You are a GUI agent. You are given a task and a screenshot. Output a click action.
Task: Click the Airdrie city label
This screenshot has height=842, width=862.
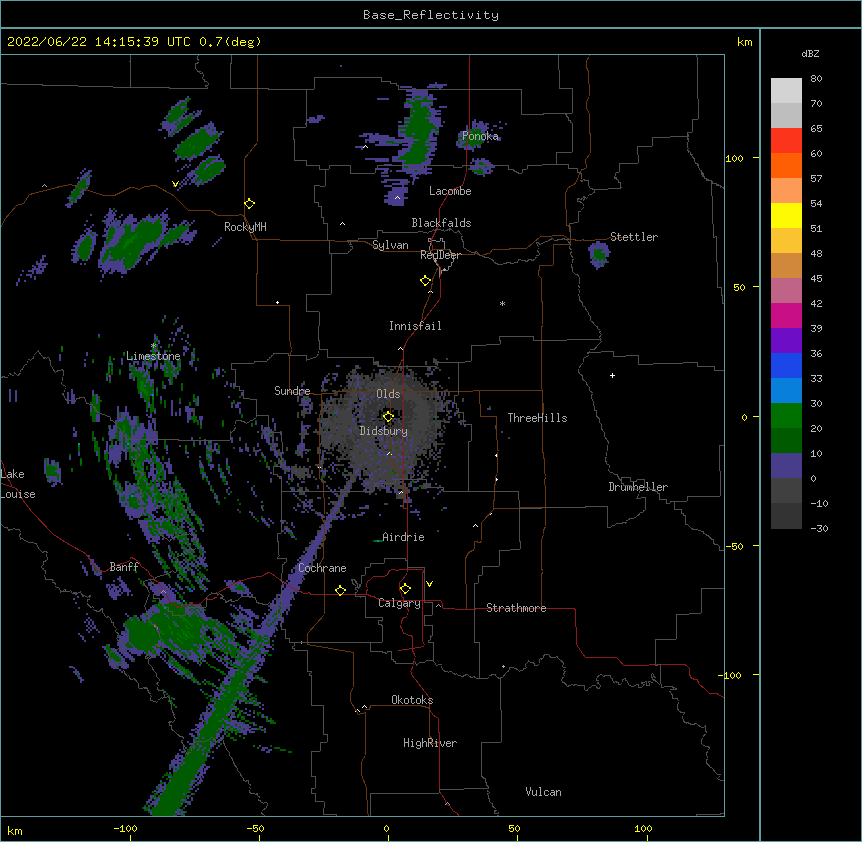point(404,537)
